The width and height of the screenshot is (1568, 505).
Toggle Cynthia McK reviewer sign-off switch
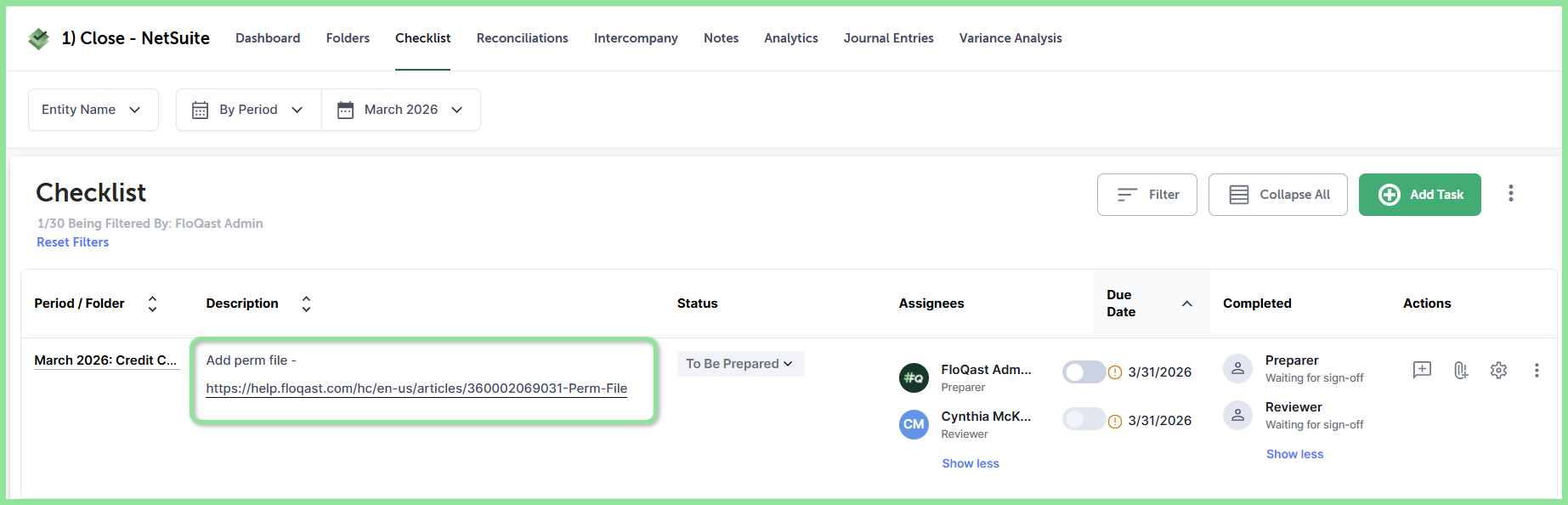1084,419
